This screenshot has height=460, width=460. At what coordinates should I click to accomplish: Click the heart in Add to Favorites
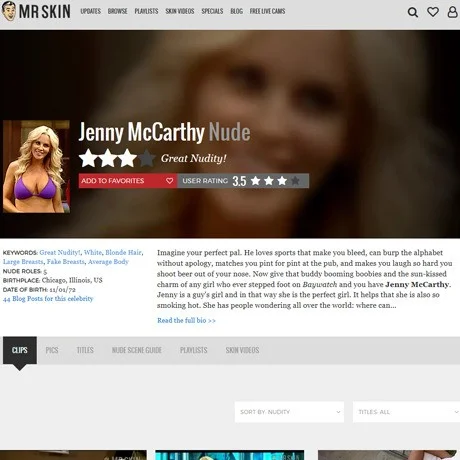click(169, 181)
